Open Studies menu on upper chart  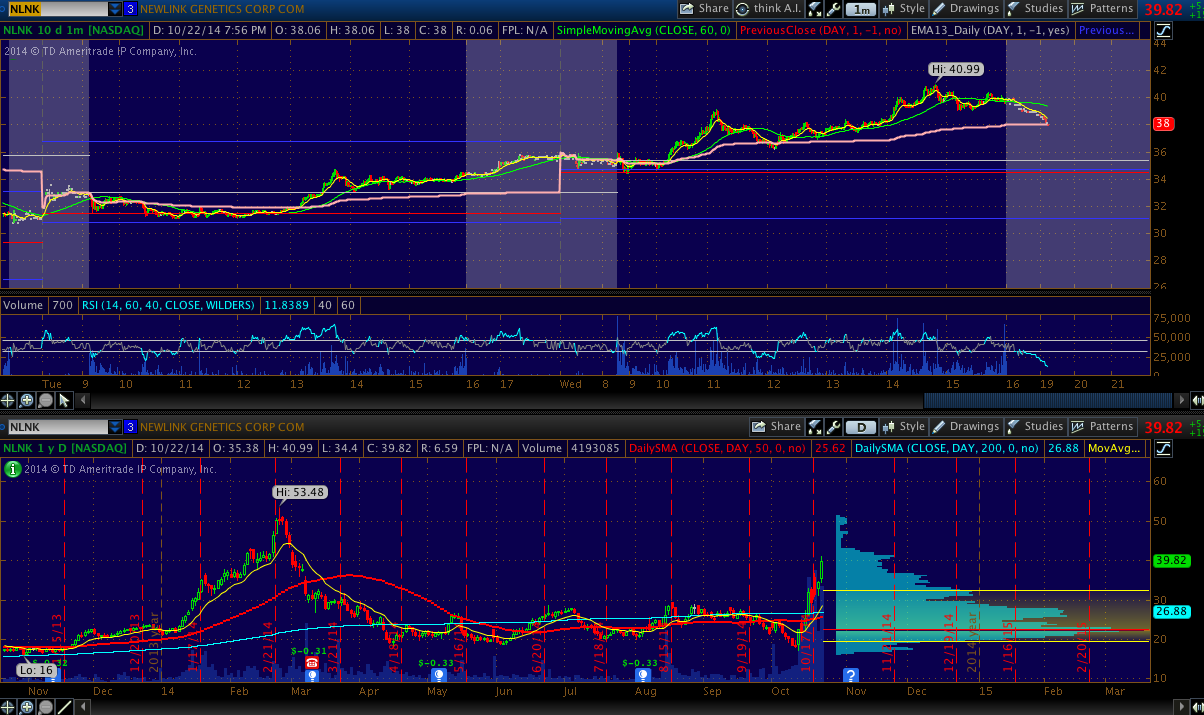pyautogui.click(x=1035, y=9)
